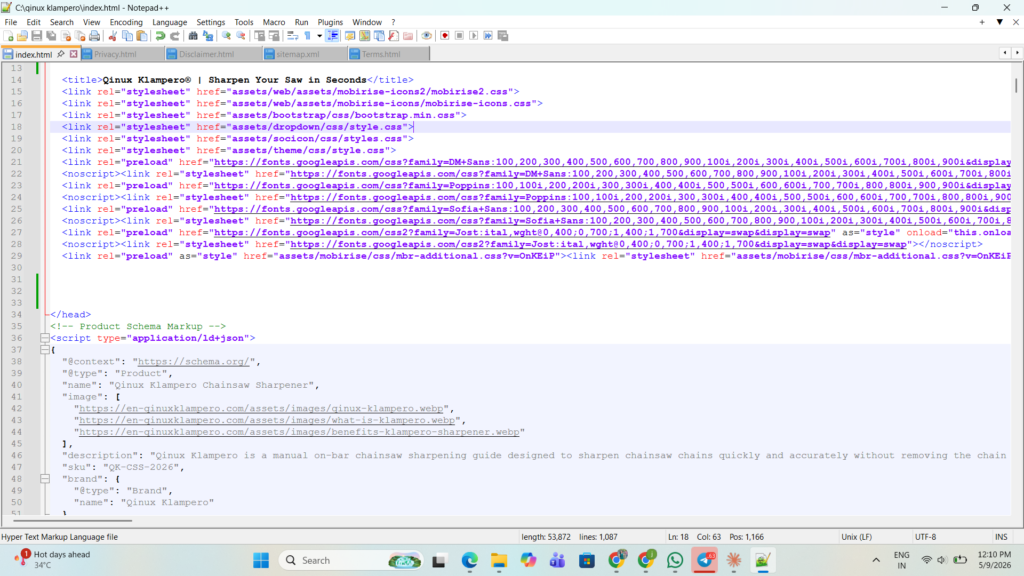This screenshot has height=576, width=1024.
Task: Start macro recording with red dot
Action: (x=445, y=36)
